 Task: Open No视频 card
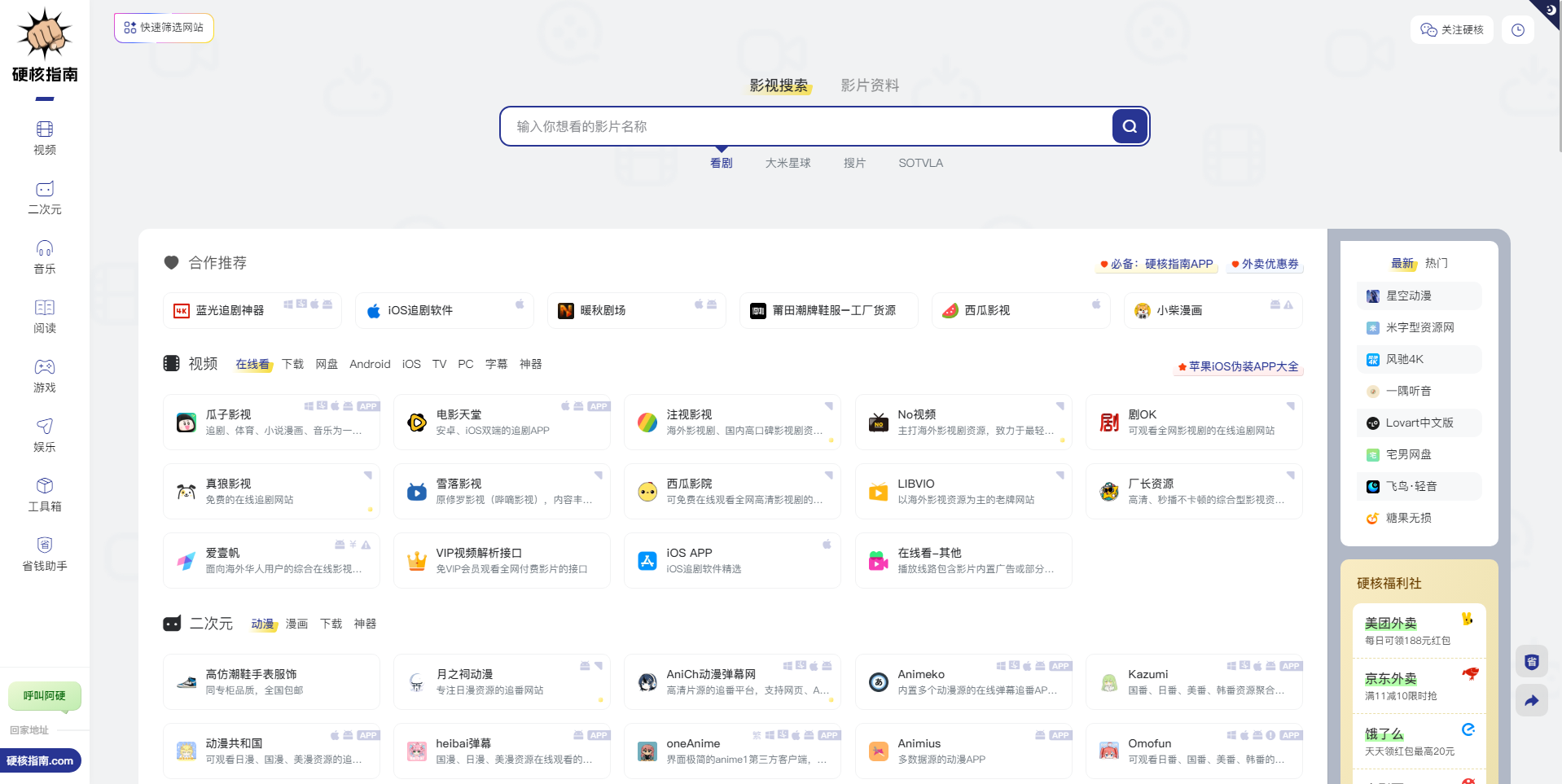coord(964,422)
